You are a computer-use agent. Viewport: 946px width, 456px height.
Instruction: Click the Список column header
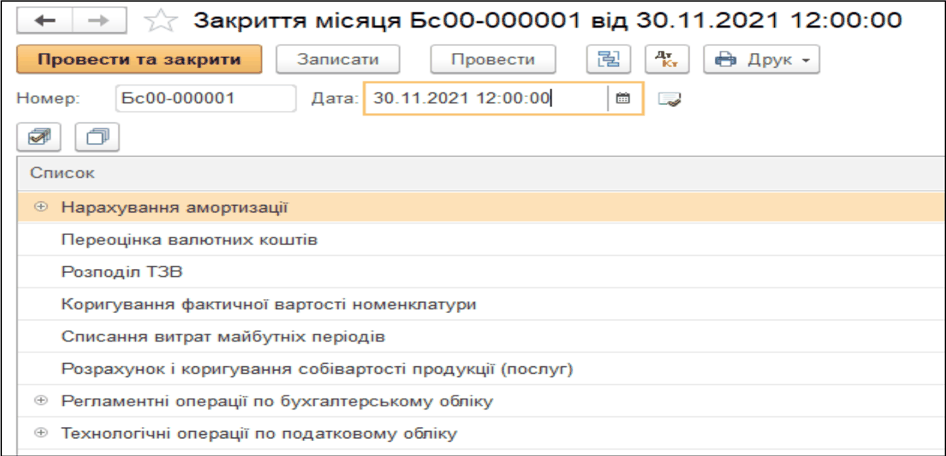pyautogui.click(x=481, y=173)
